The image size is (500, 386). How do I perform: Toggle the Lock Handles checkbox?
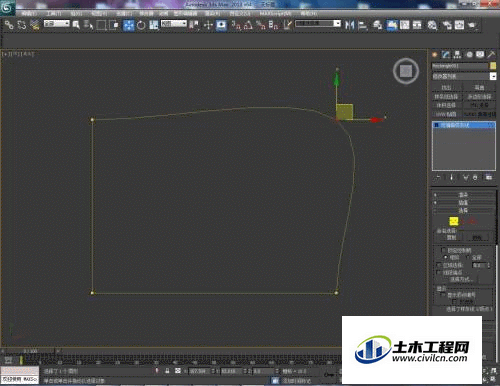pos(443,250)
